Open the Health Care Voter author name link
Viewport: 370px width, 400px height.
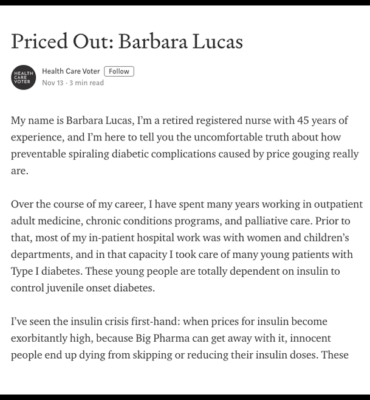click(71, 71)
